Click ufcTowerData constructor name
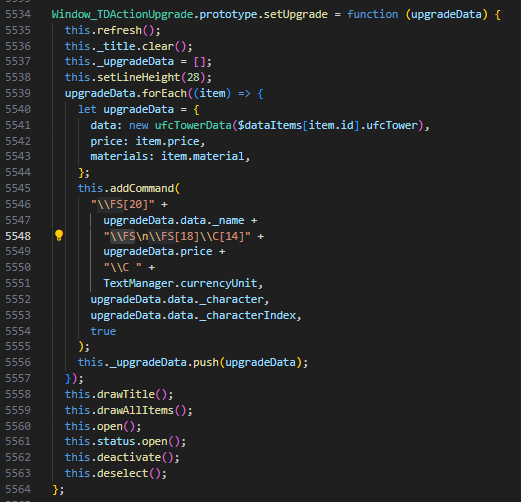 (193, 125)
